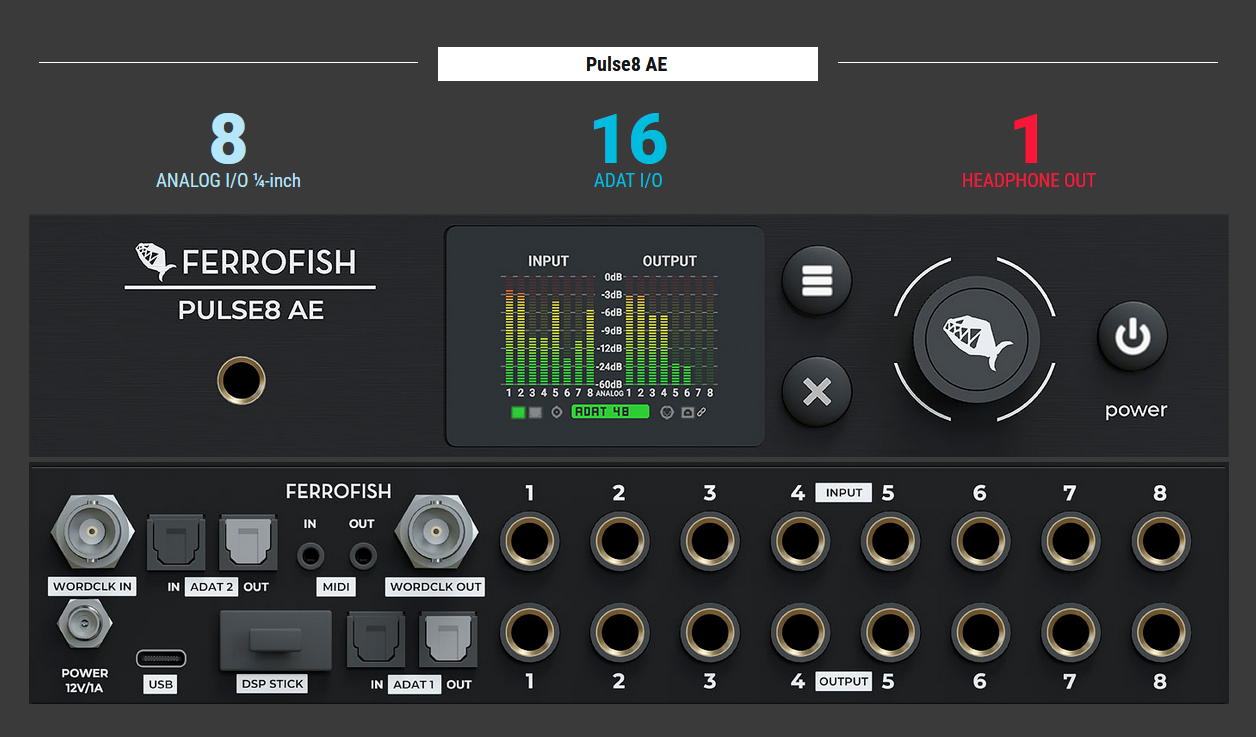Click the DSP STICK label

(272, 685)
